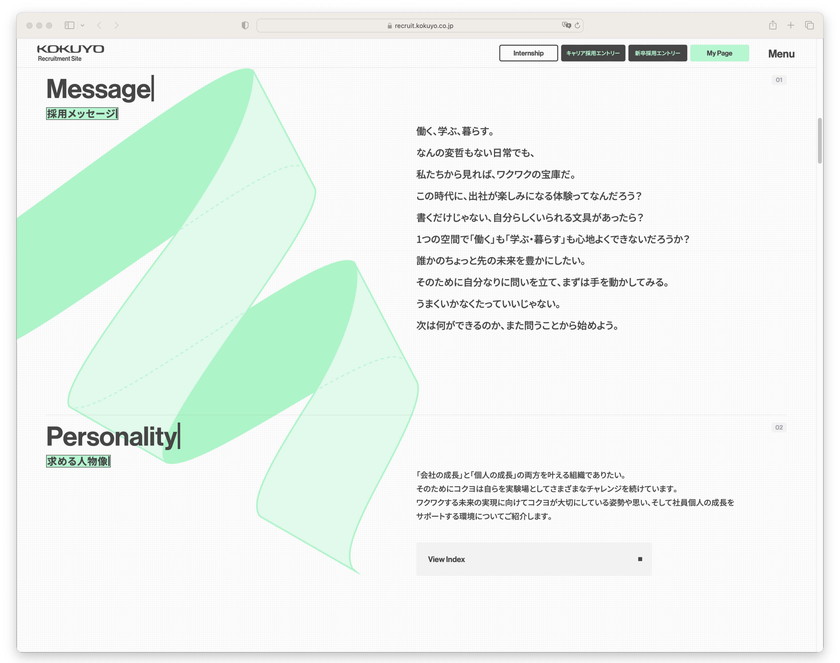Open the site Menu

pyautogui.click(x=781, y=54)
